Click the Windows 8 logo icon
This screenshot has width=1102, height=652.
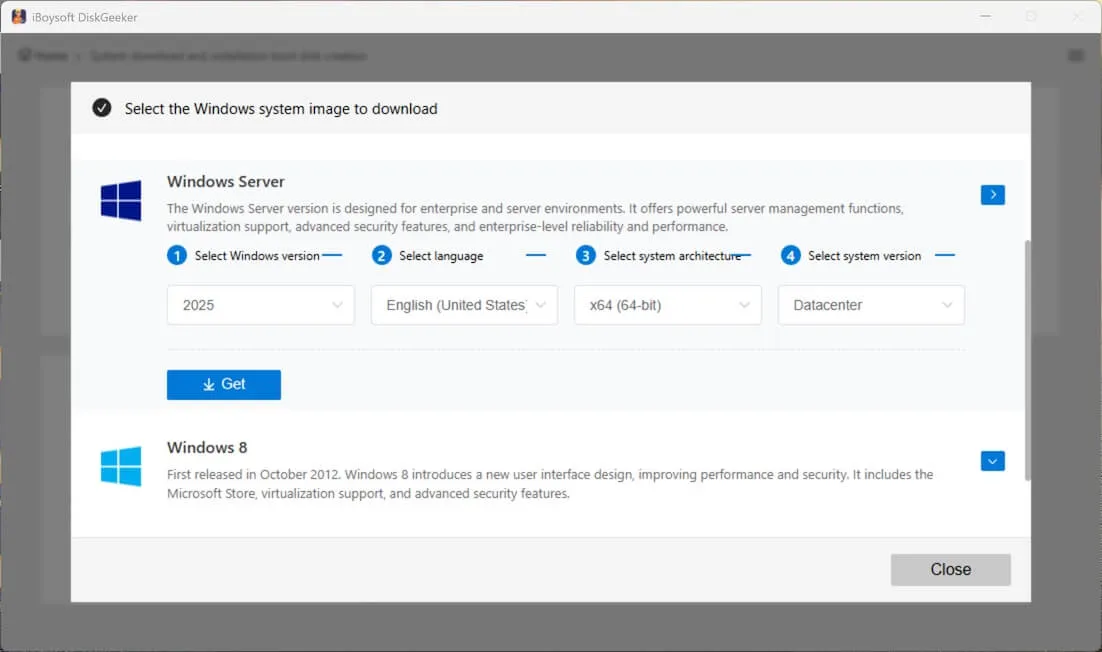point(120,466)
